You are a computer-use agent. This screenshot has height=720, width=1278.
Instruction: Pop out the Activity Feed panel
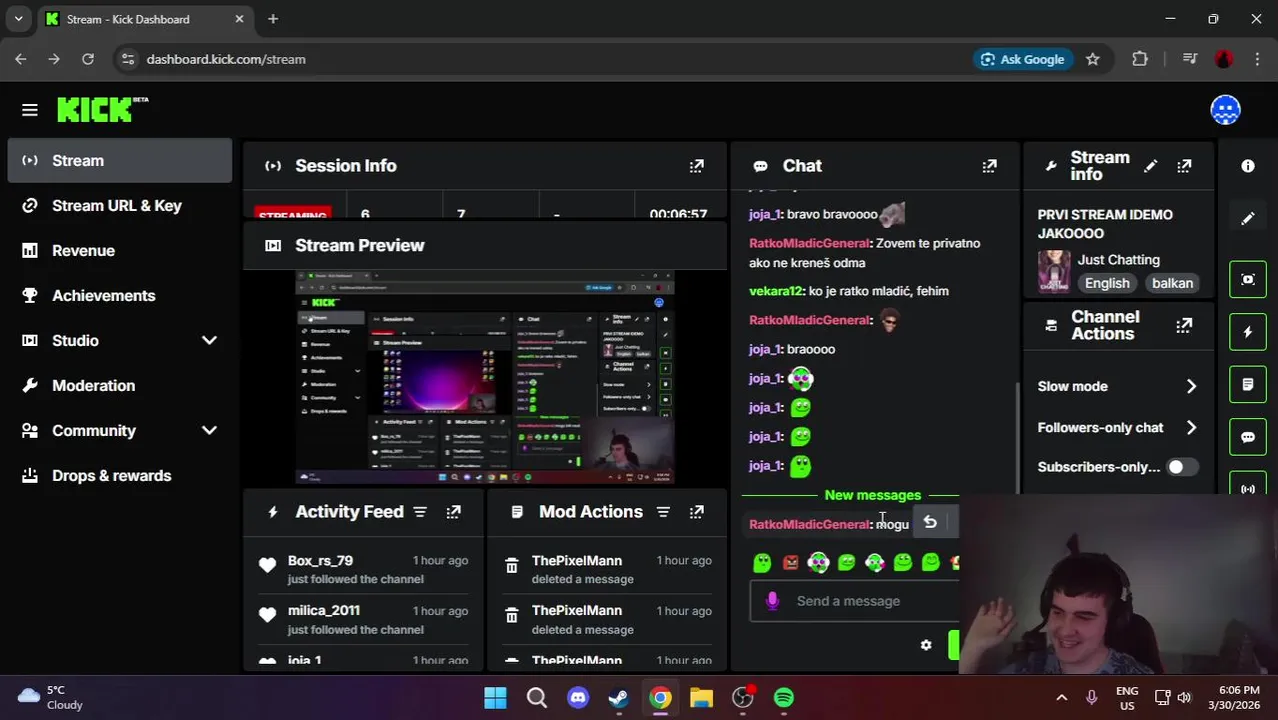(x=453, y=512)
